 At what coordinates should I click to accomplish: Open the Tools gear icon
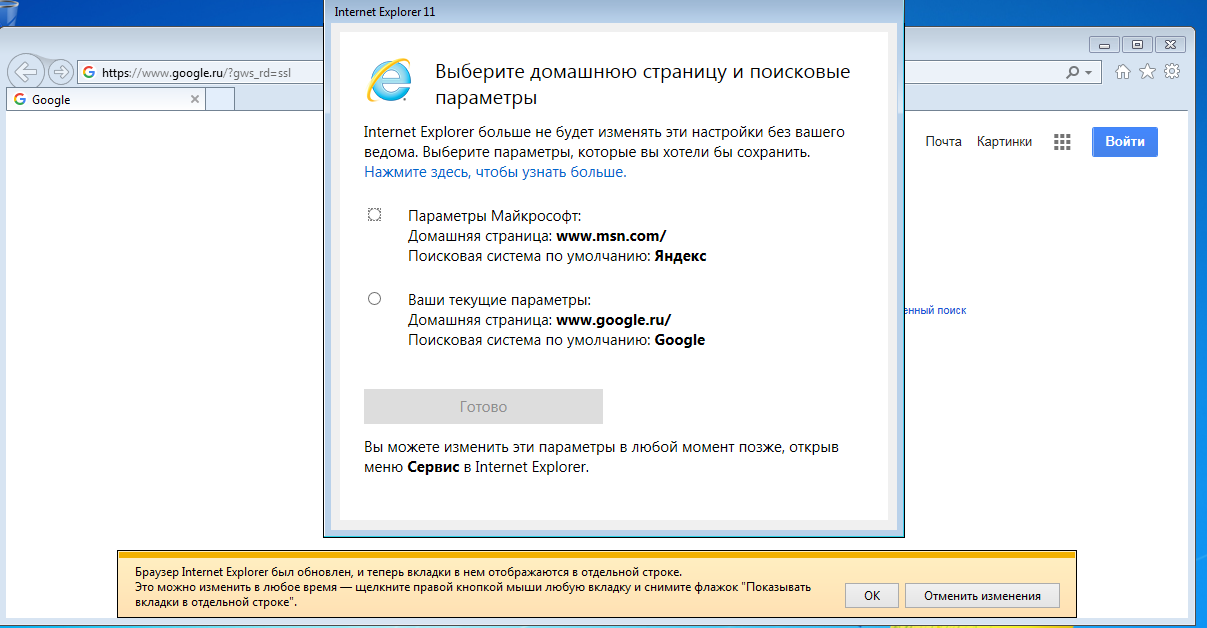1173,72
